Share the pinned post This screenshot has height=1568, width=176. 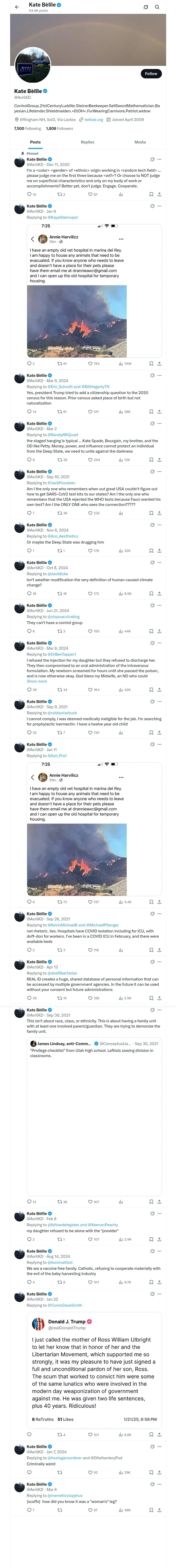(159, 194)
